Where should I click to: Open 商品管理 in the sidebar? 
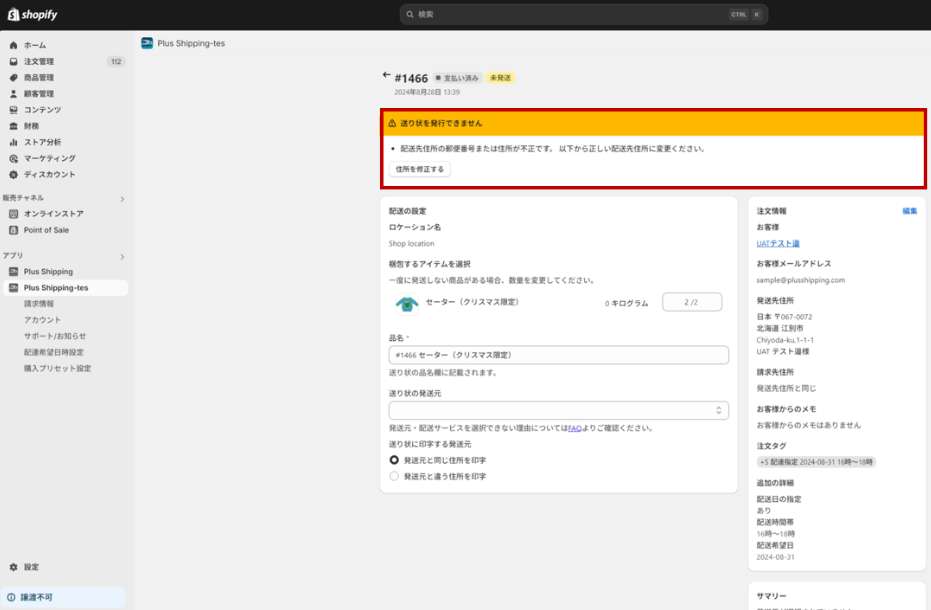click(x=39, y=77)
